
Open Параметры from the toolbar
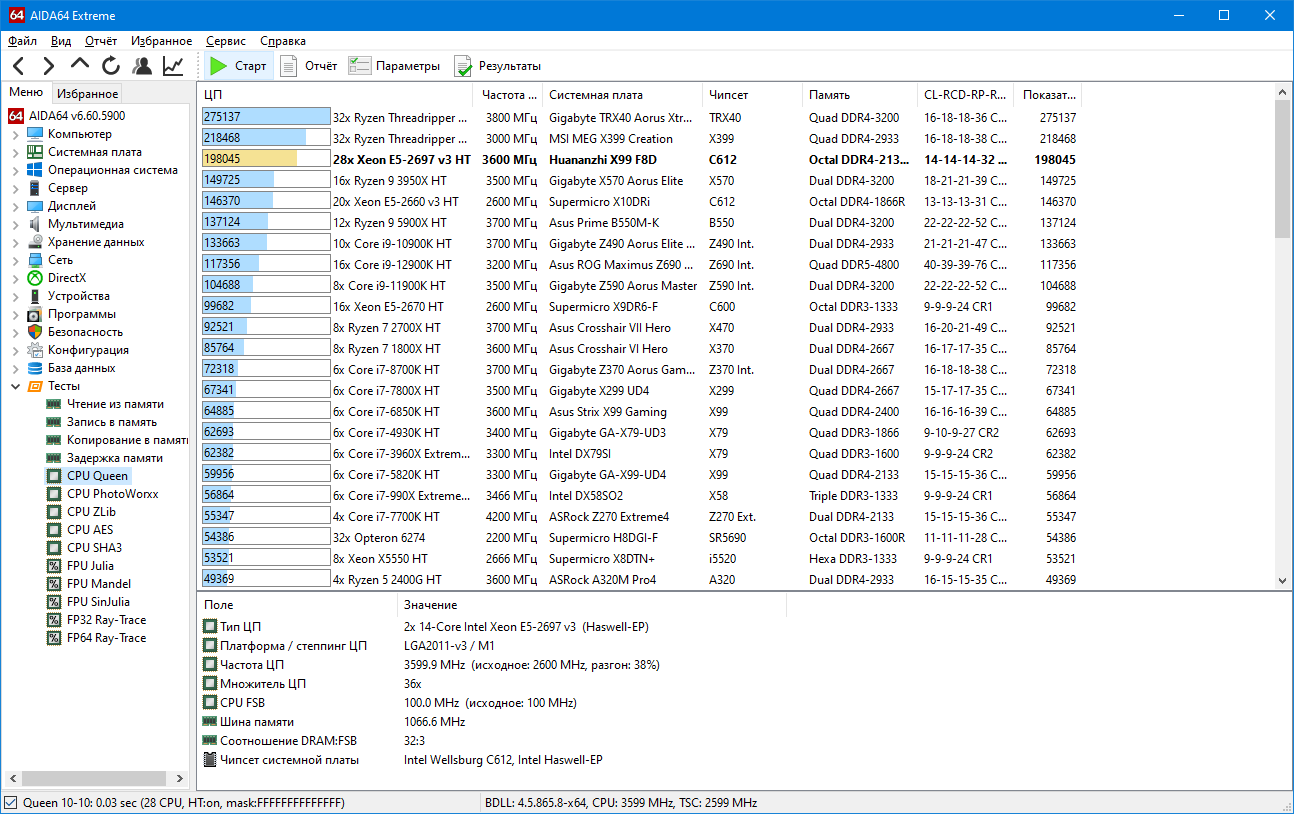[x=394, y=66]
